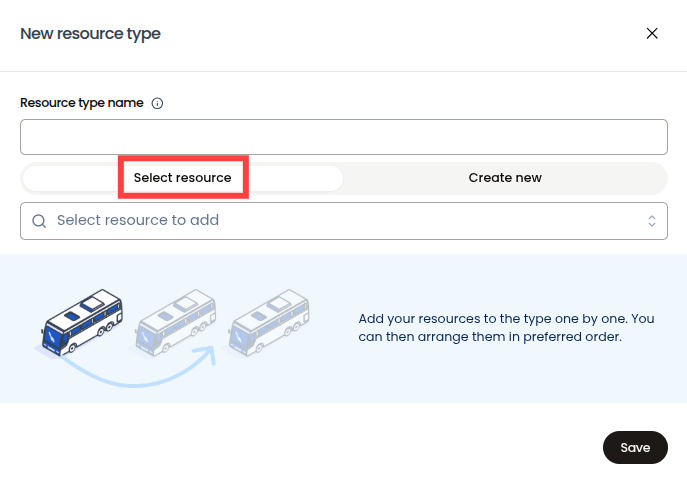Click the Save button
Viewport: 687px width, 479px height.
pyautogui.click(x=635, y=447)
